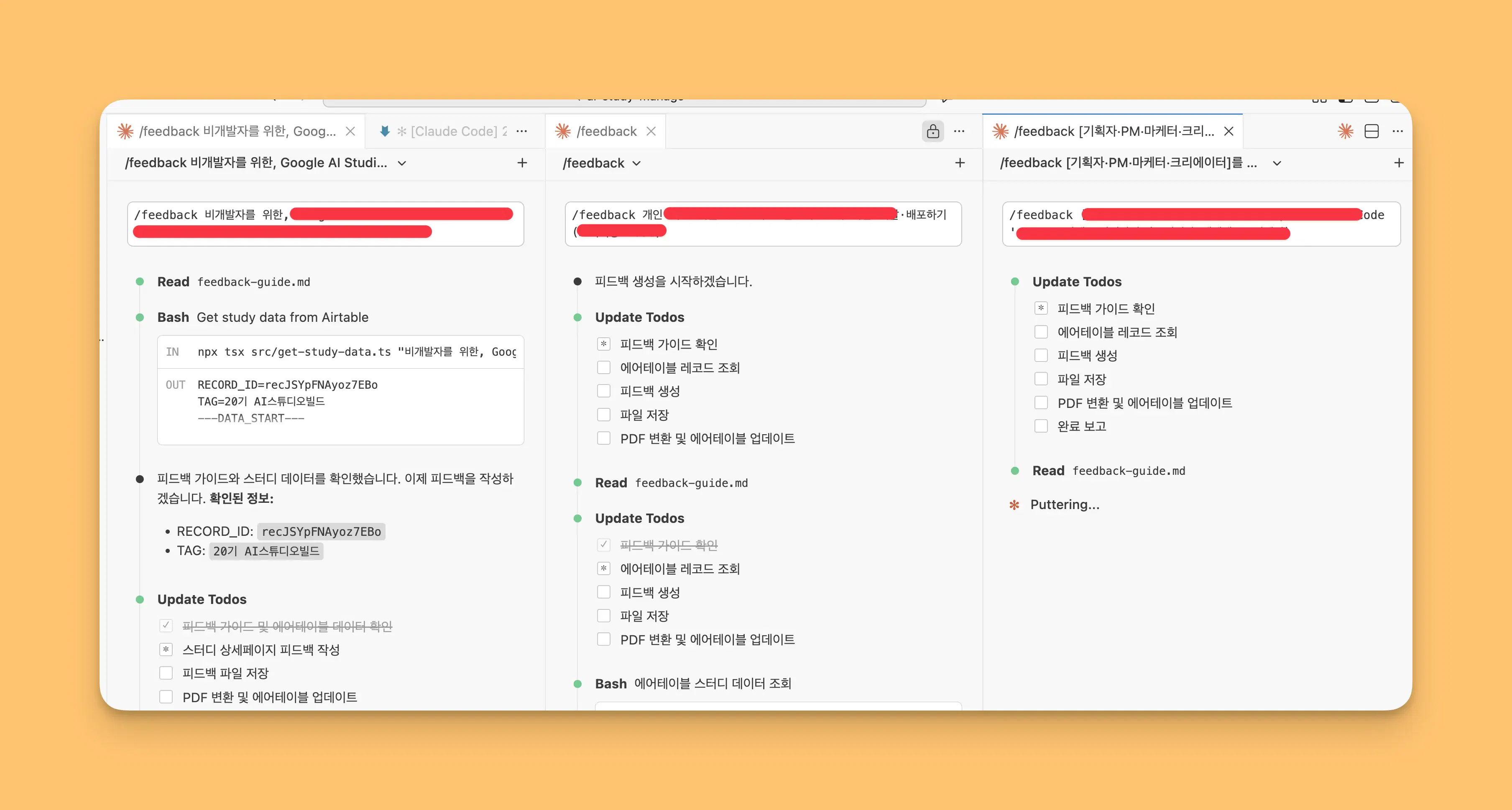Viewport: 1512px width, 810px height.
Task: Check the '에어테이블 레코드 조회' box in the right pane
Action: tap(1041, 332)
